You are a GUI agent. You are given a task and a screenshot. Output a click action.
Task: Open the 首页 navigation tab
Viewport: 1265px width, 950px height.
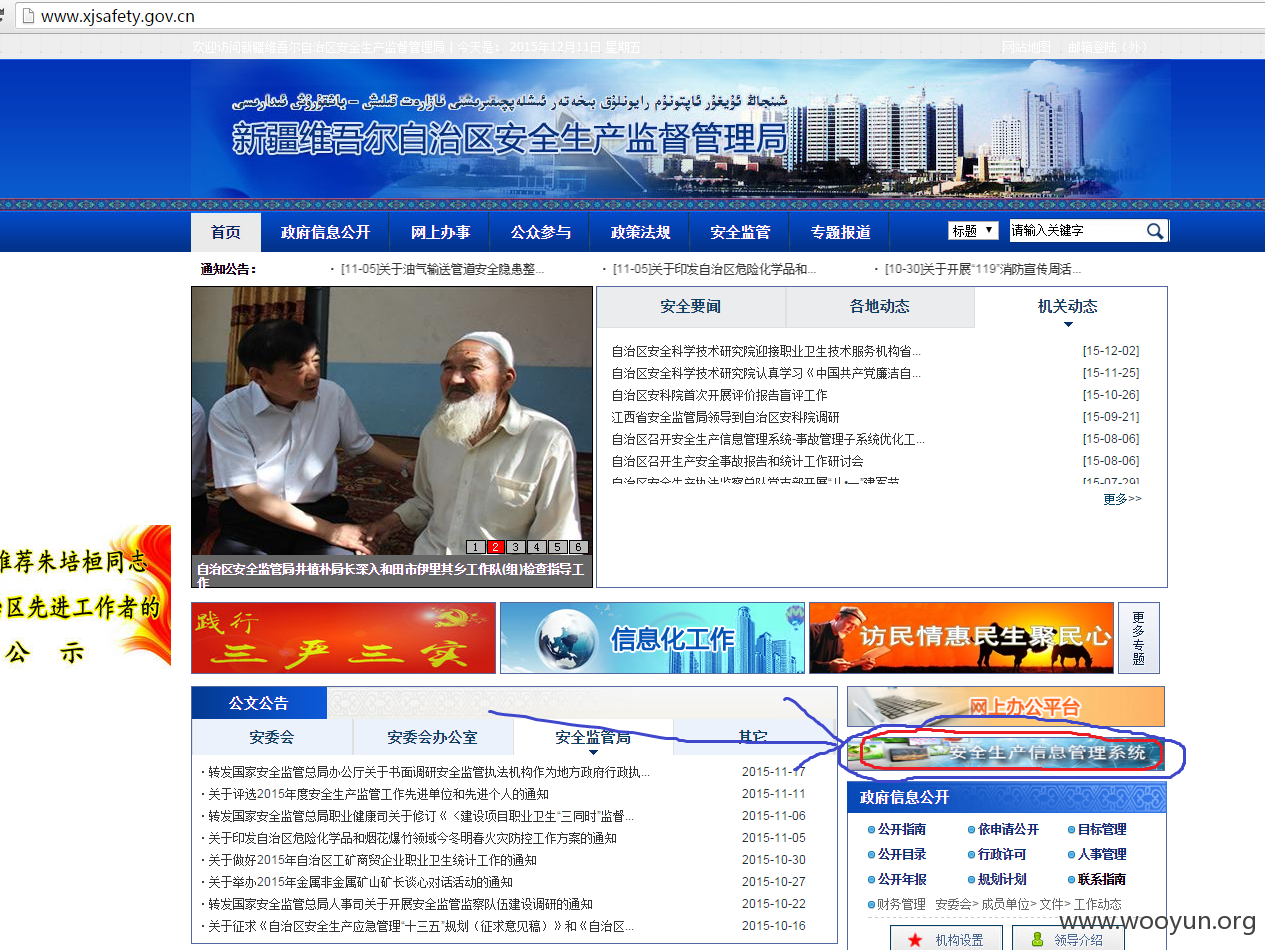[x=226, y=232]
